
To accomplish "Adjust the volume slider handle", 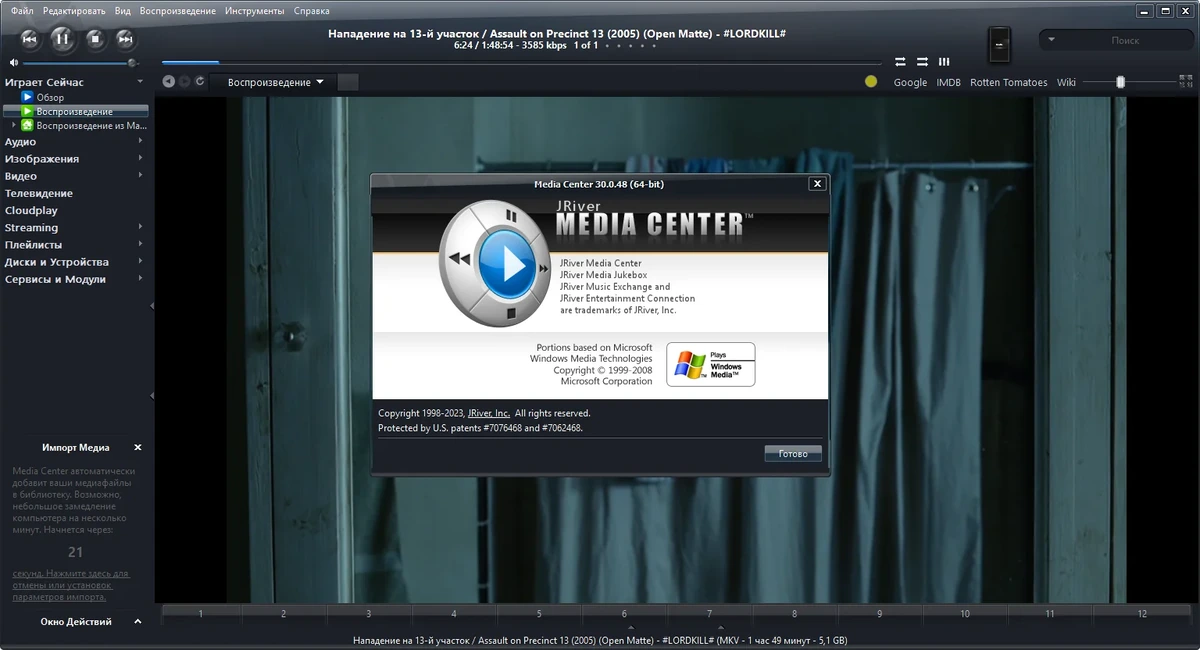I will [x=131, y=62].
